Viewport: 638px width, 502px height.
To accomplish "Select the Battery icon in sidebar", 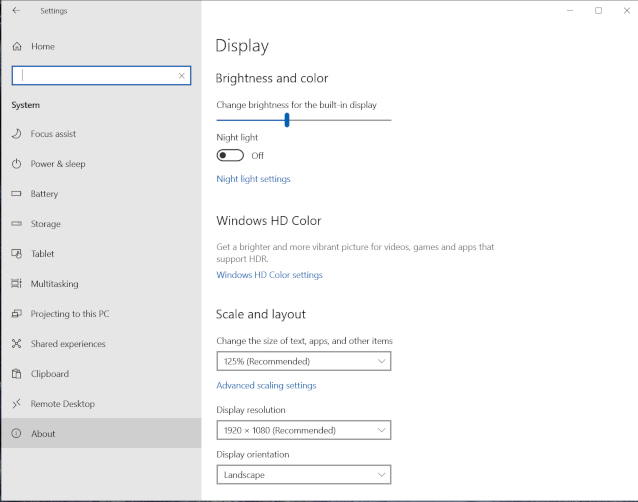I will click(x=17, y=194).
